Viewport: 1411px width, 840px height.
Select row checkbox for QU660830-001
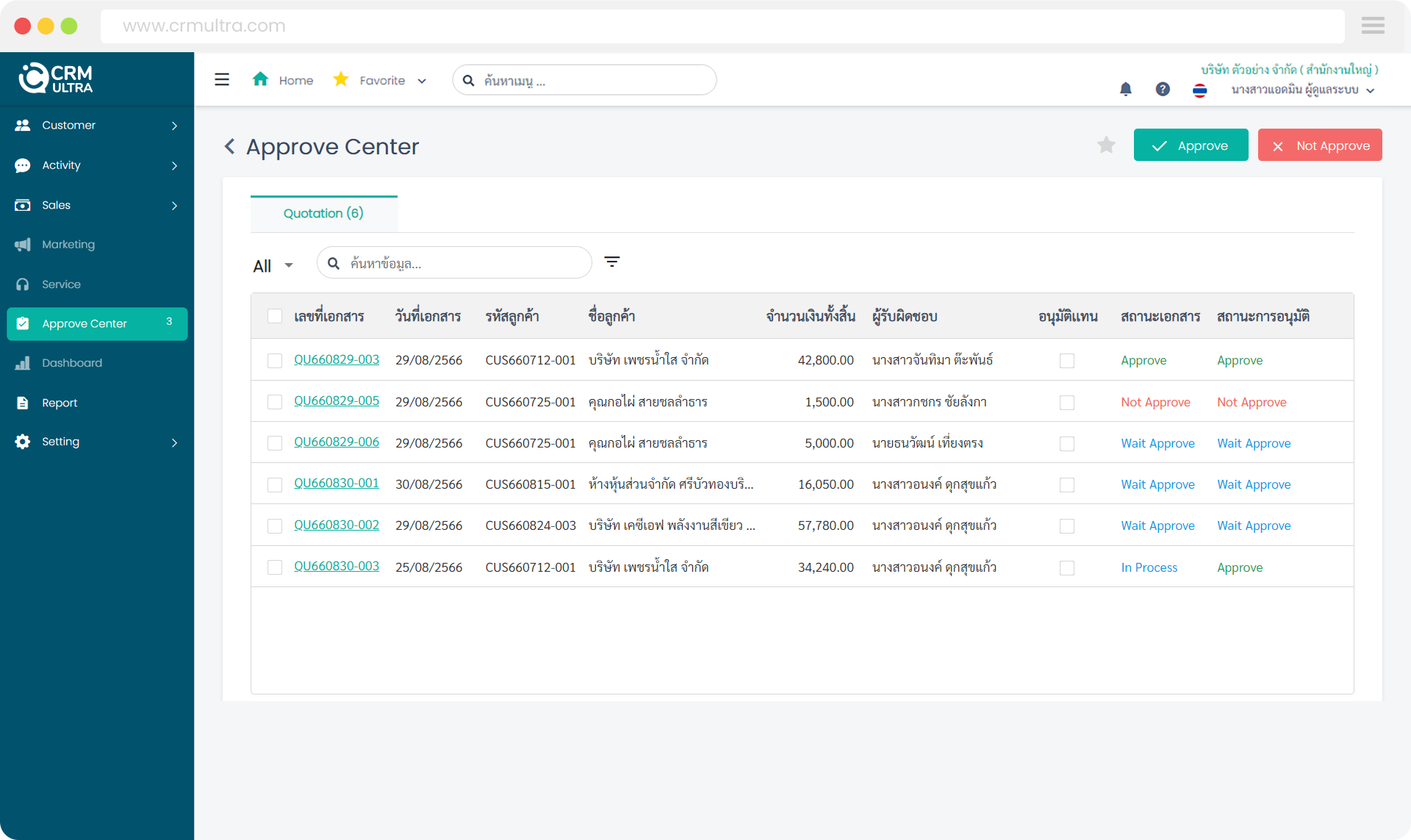tap(275, 484)
